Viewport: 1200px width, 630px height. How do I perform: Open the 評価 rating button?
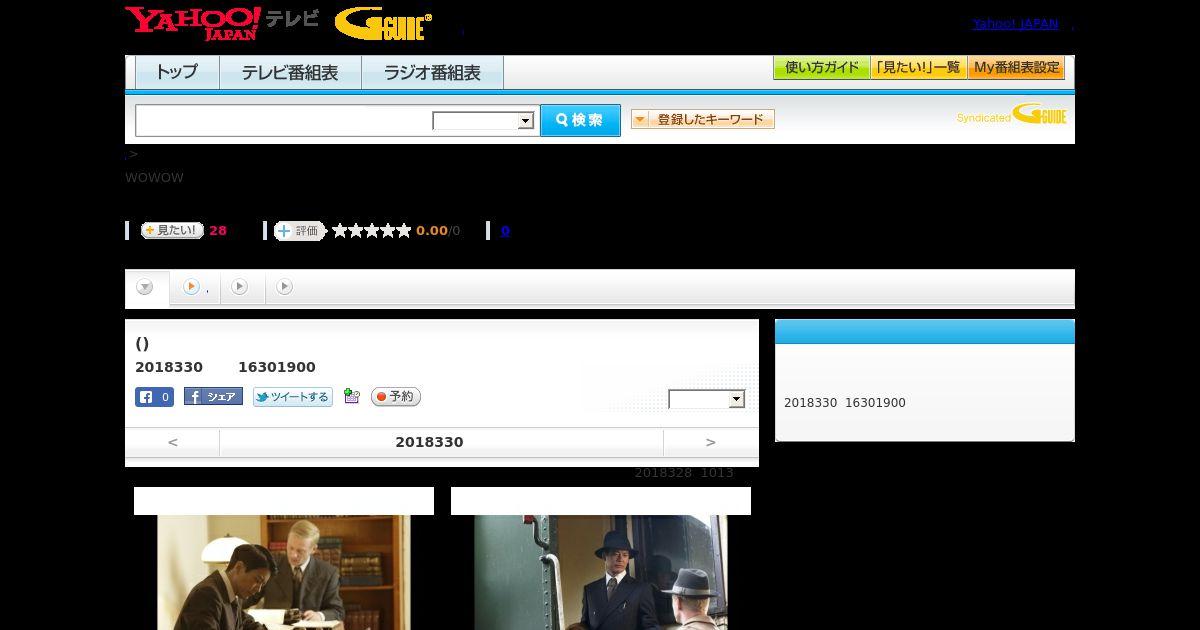point(300,231)
